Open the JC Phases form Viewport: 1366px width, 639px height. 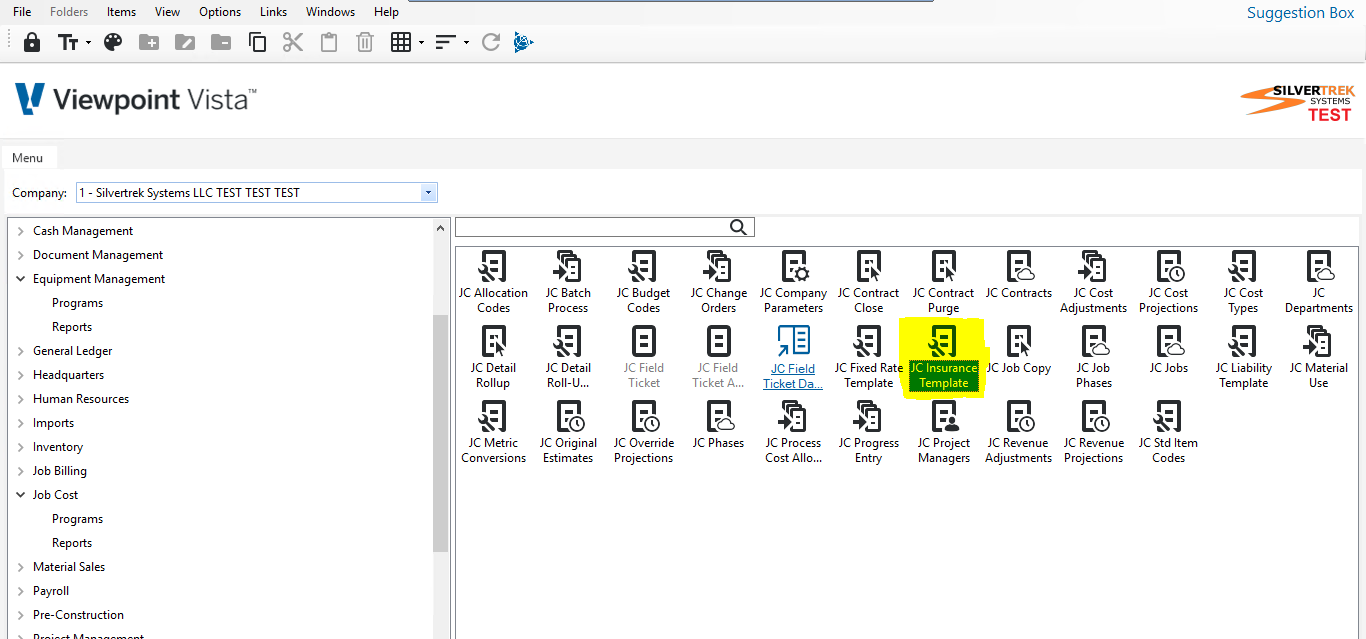[x=718, y=425]
